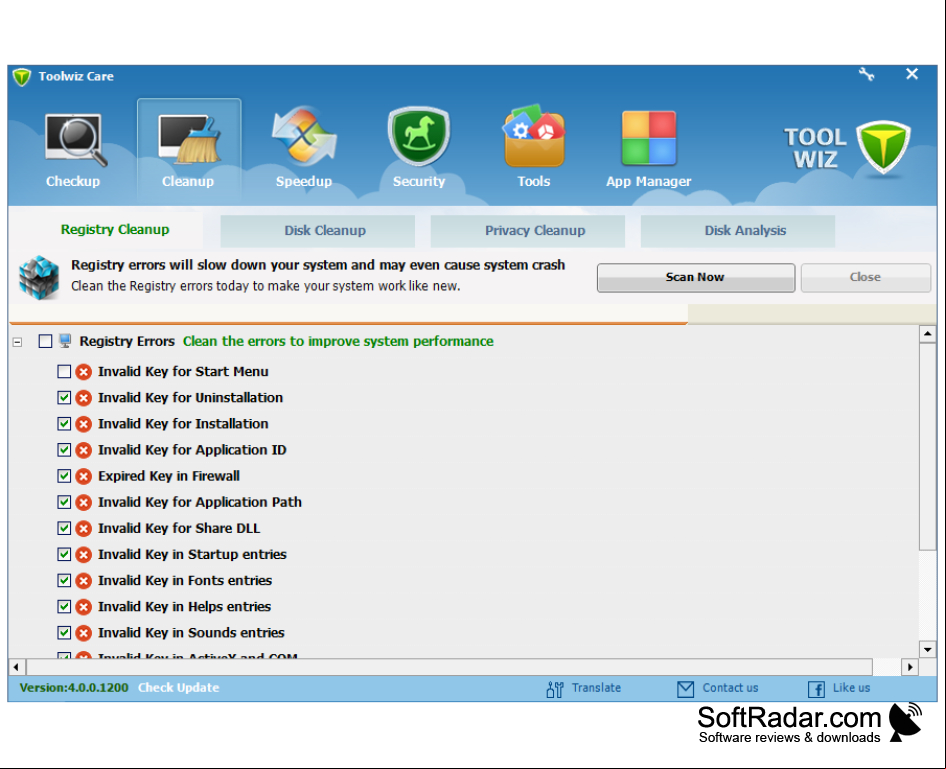Uncheck Invalid Key in Sounds entries
The width and height of the screenshot is (946, 769).
64,633
